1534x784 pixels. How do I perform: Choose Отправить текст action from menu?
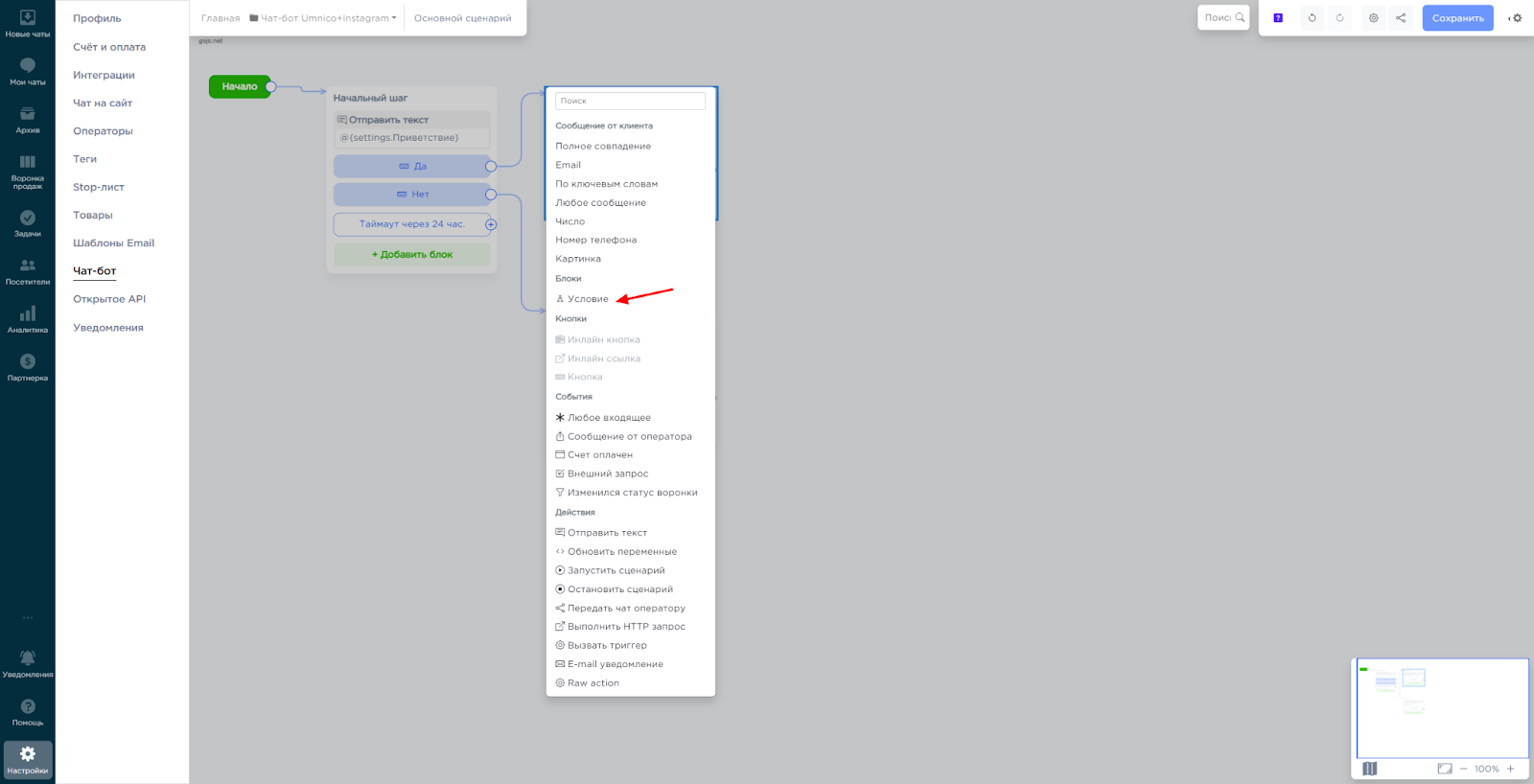point(607,533)
